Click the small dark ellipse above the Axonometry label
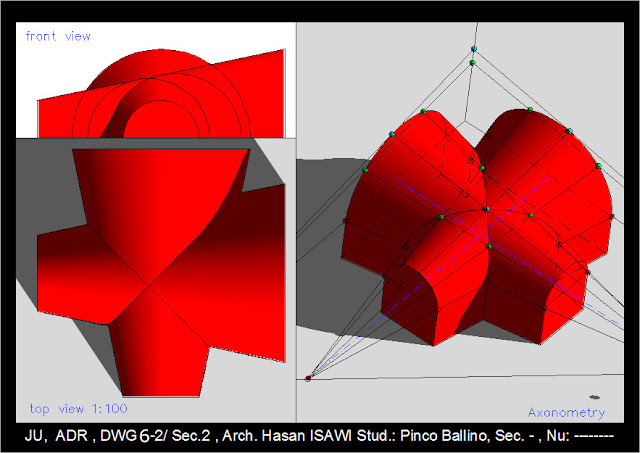This screenshot has width=640, height=453. pos(595,397)
